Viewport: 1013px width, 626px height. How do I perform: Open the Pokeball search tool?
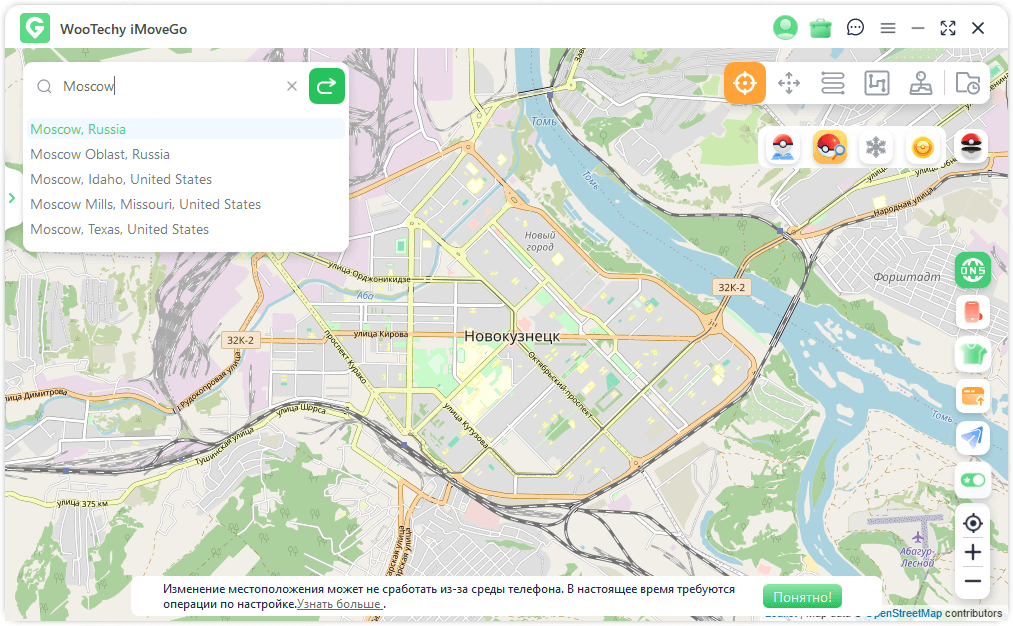(x=830, y=148)
